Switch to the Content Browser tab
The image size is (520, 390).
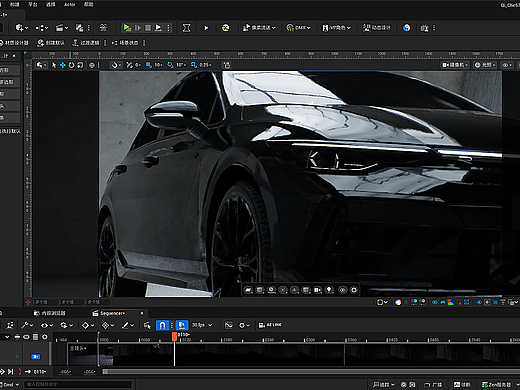click(x=50, y=313)
